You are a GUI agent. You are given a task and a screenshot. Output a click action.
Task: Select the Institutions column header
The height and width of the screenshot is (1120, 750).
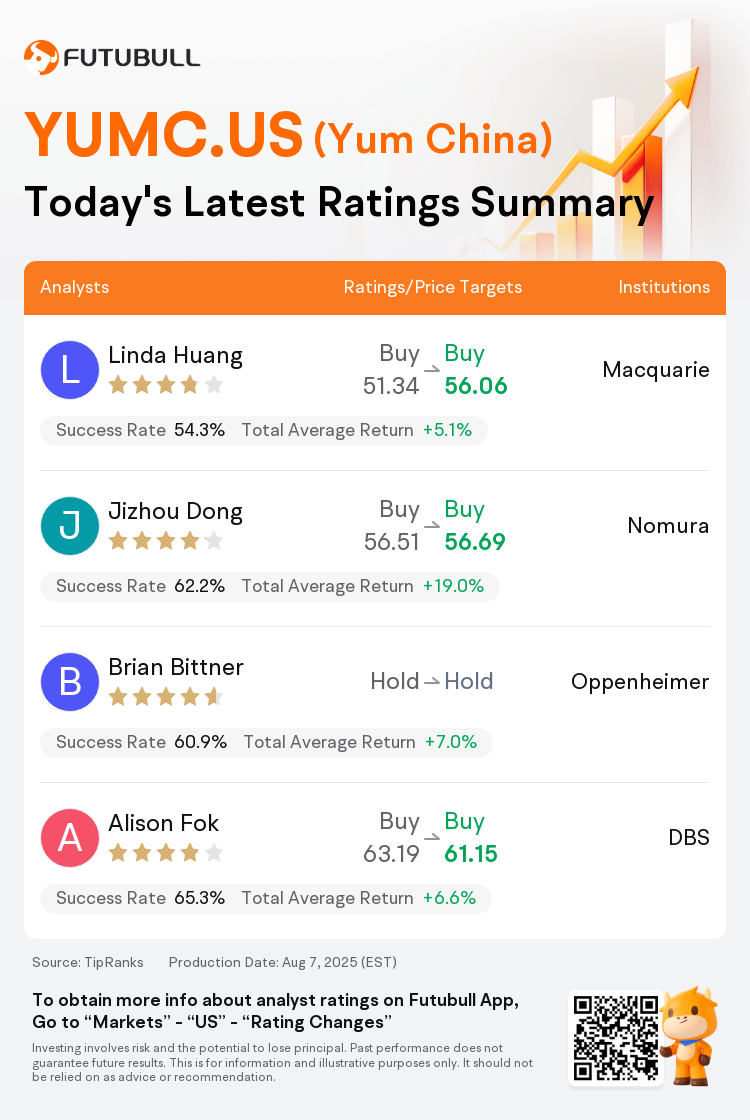664,287
